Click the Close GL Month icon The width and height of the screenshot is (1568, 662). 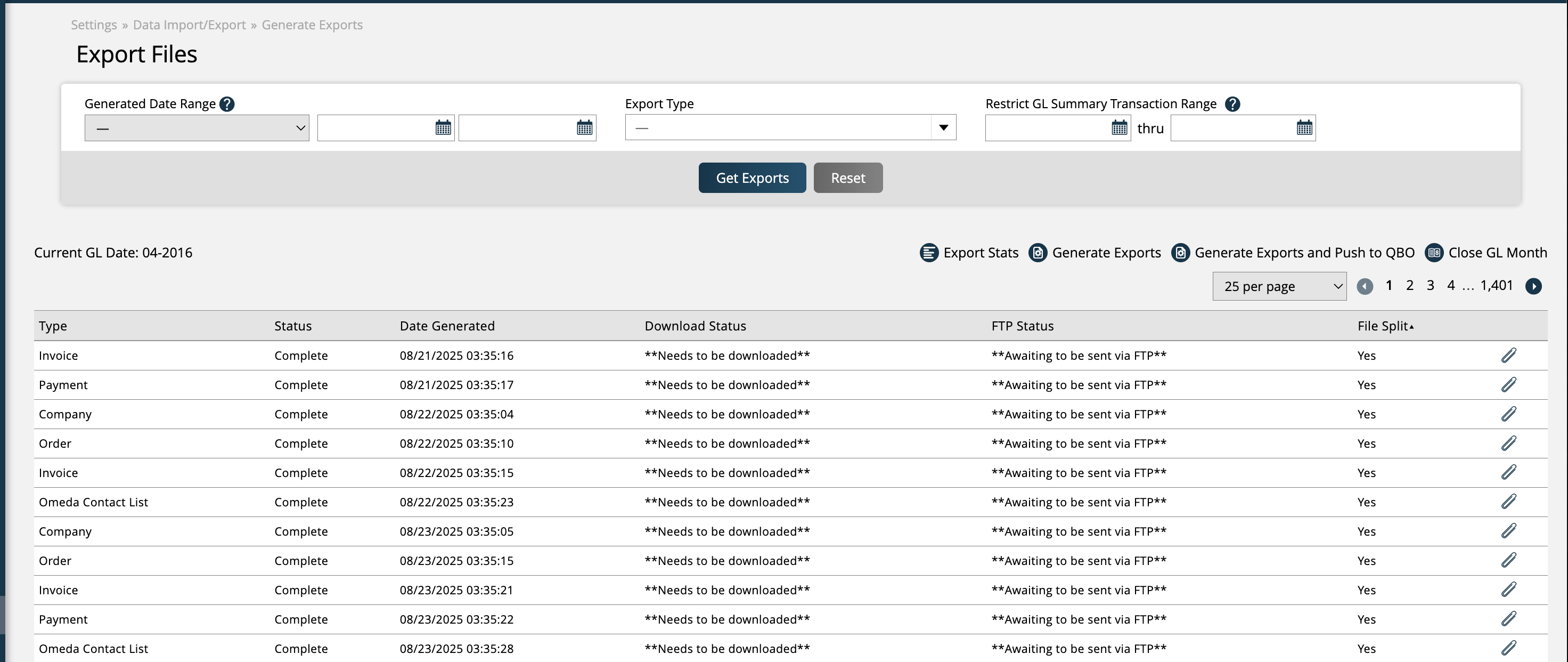(x=1433, y=253)
